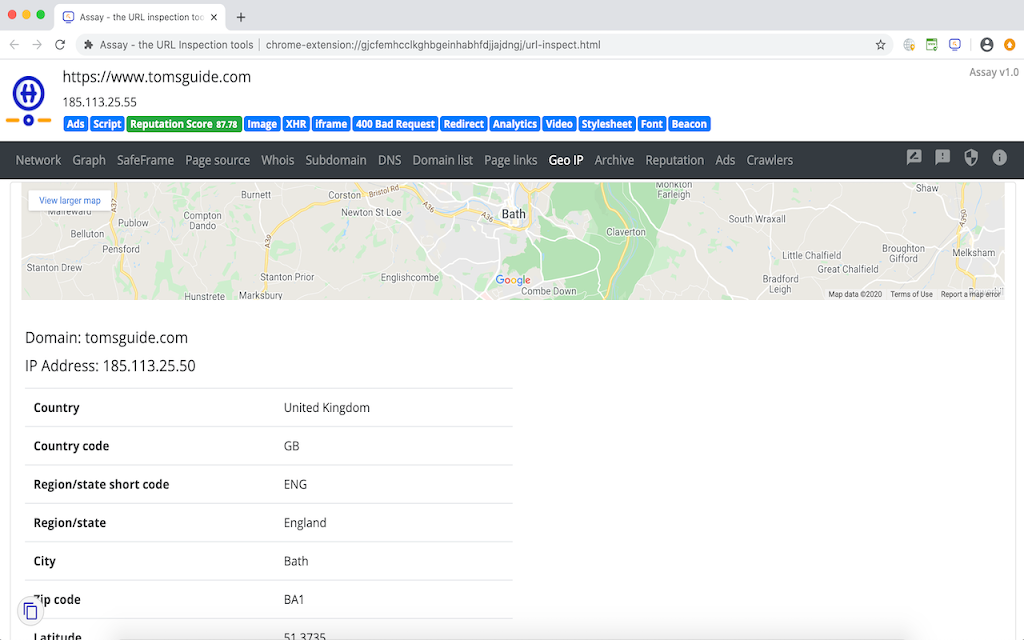The image size is (1024, 640).
Task: Open the Network tab
Action: point(38,160)
